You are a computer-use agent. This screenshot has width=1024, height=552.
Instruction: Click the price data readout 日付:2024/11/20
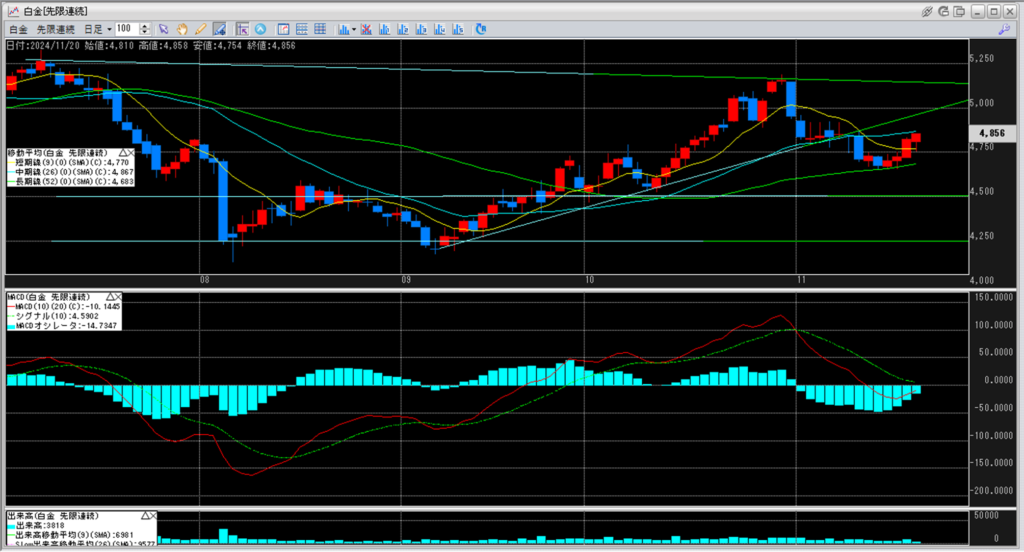43,46
